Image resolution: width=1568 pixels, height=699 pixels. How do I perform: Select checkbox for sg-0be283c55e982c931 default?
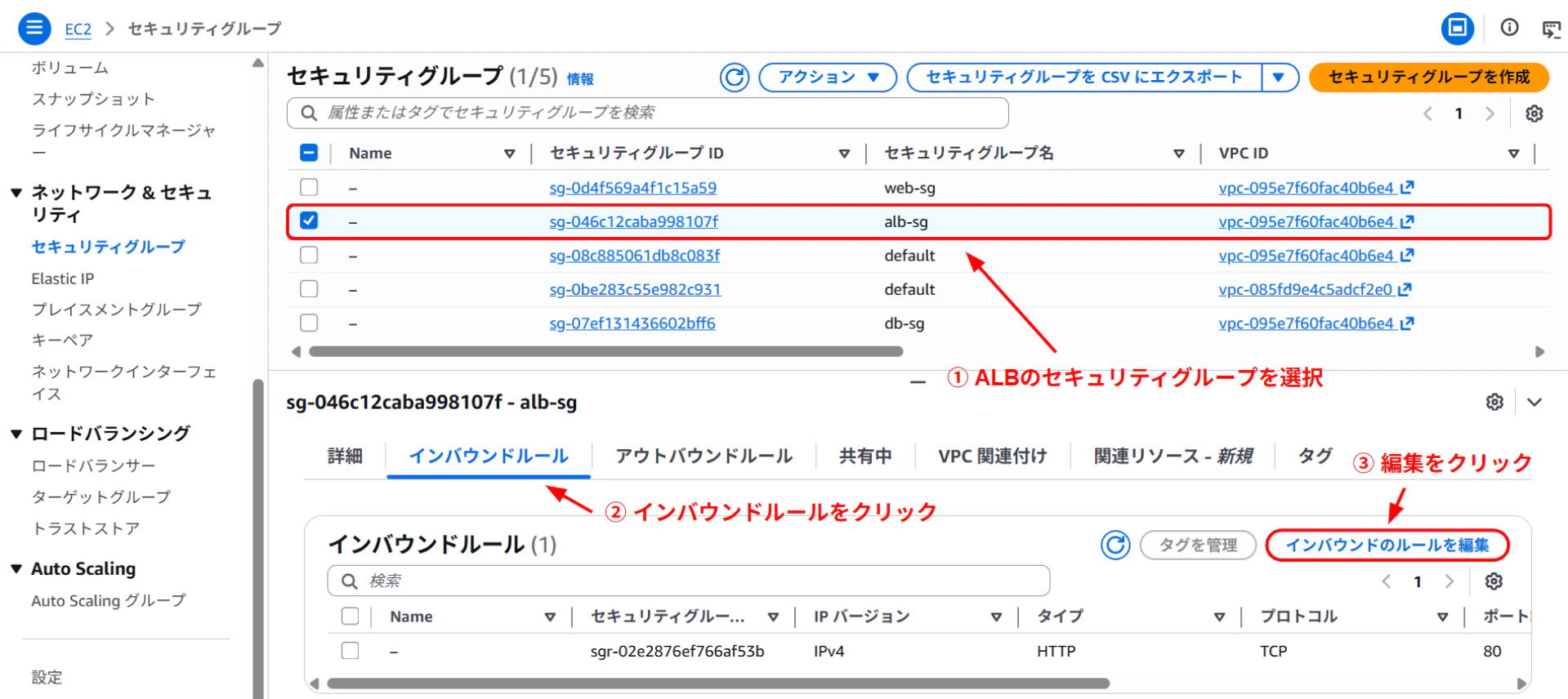pos(309,288)
